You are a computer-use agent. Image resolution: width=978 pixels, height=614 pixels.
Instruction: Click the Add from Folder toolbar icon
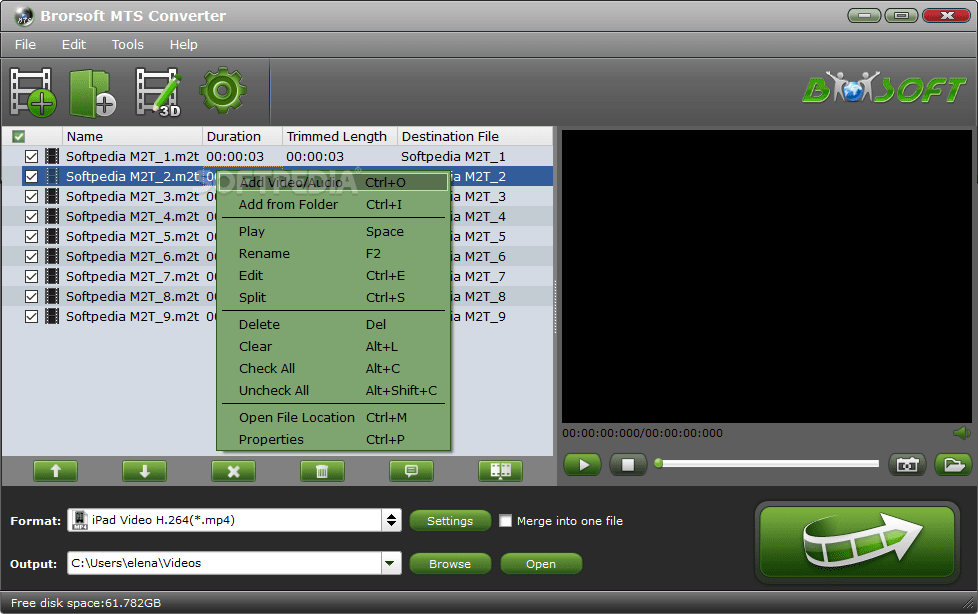92,93
